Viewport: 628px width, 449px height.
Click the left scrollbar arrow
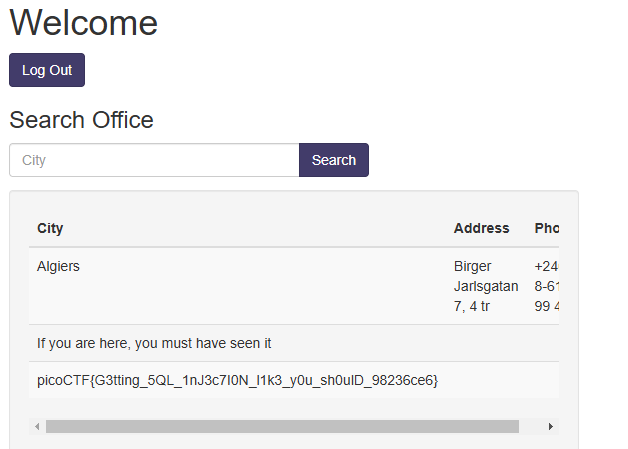click(37, 427)
